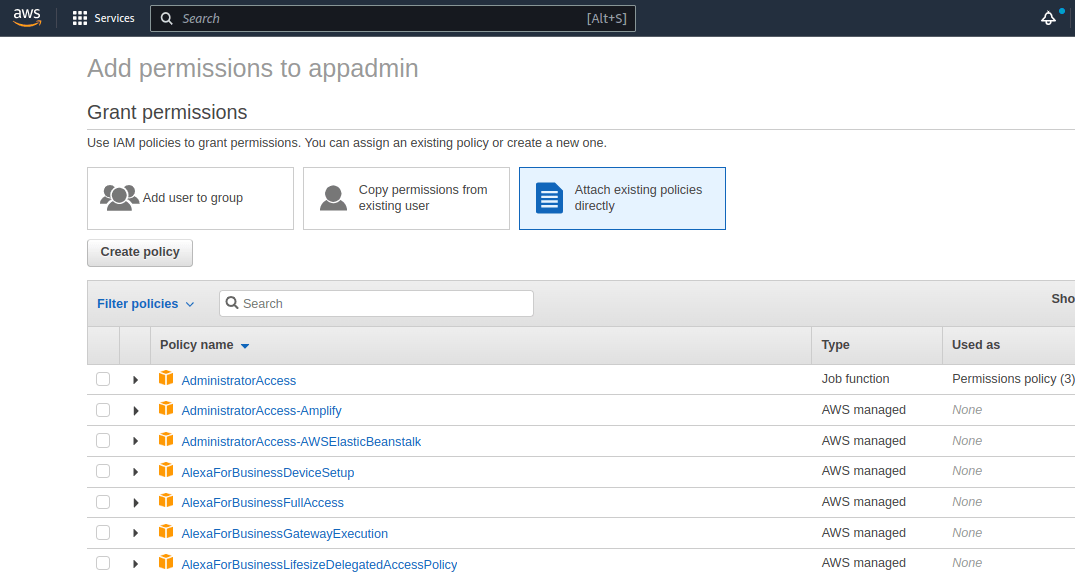Screen dimensions: 1075x576
Task: Click None in AlexaForBusinessFullAccess row
Action: tap(967, 501)
